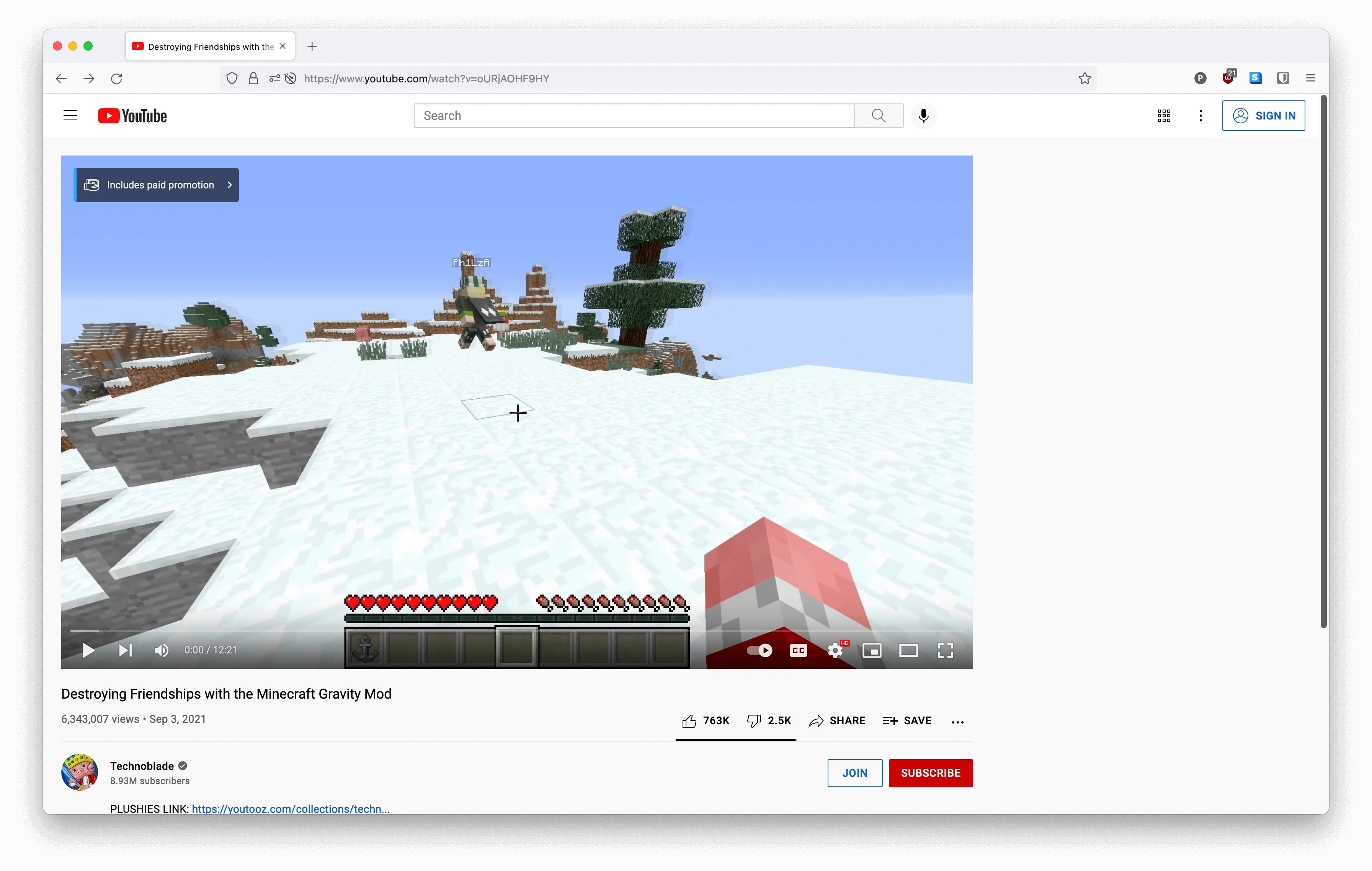Toggle theater mode icon
Screen dimensions: 1372x871
[908, 650]
